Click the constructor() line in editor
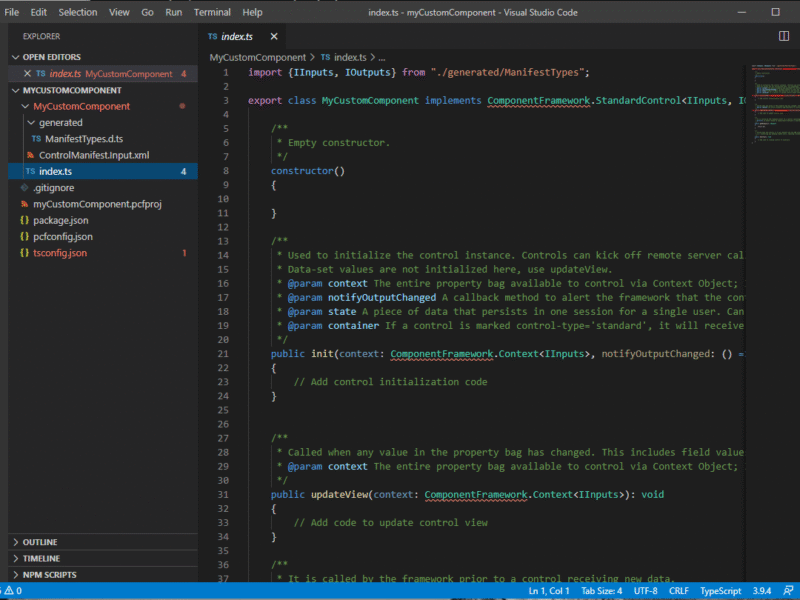Viewport: 800px width, 600px height. click(308, 171)
